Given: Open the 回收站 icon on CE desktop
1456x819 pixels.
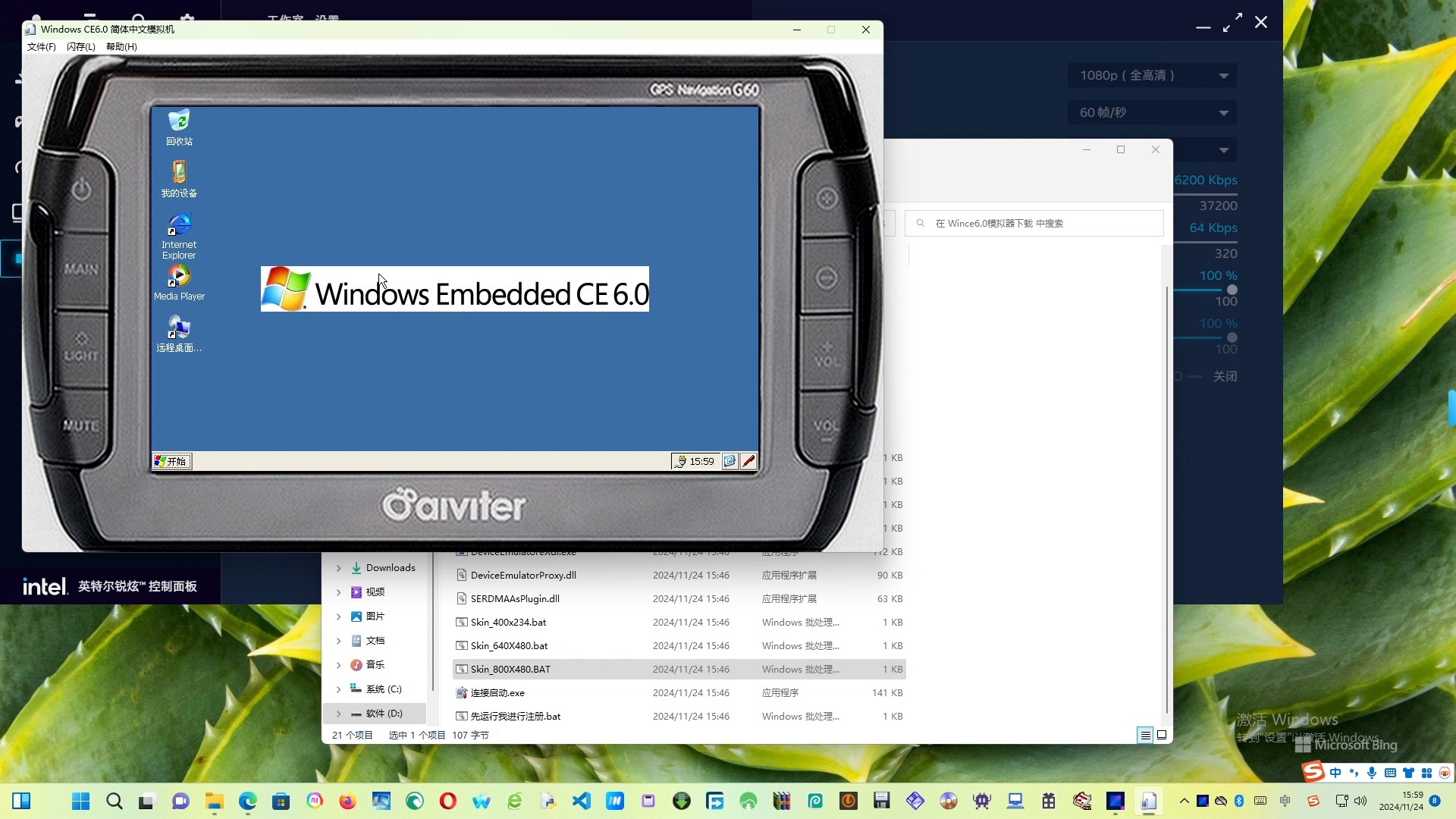Looking at the screenshot, I should tap(179, 127).
